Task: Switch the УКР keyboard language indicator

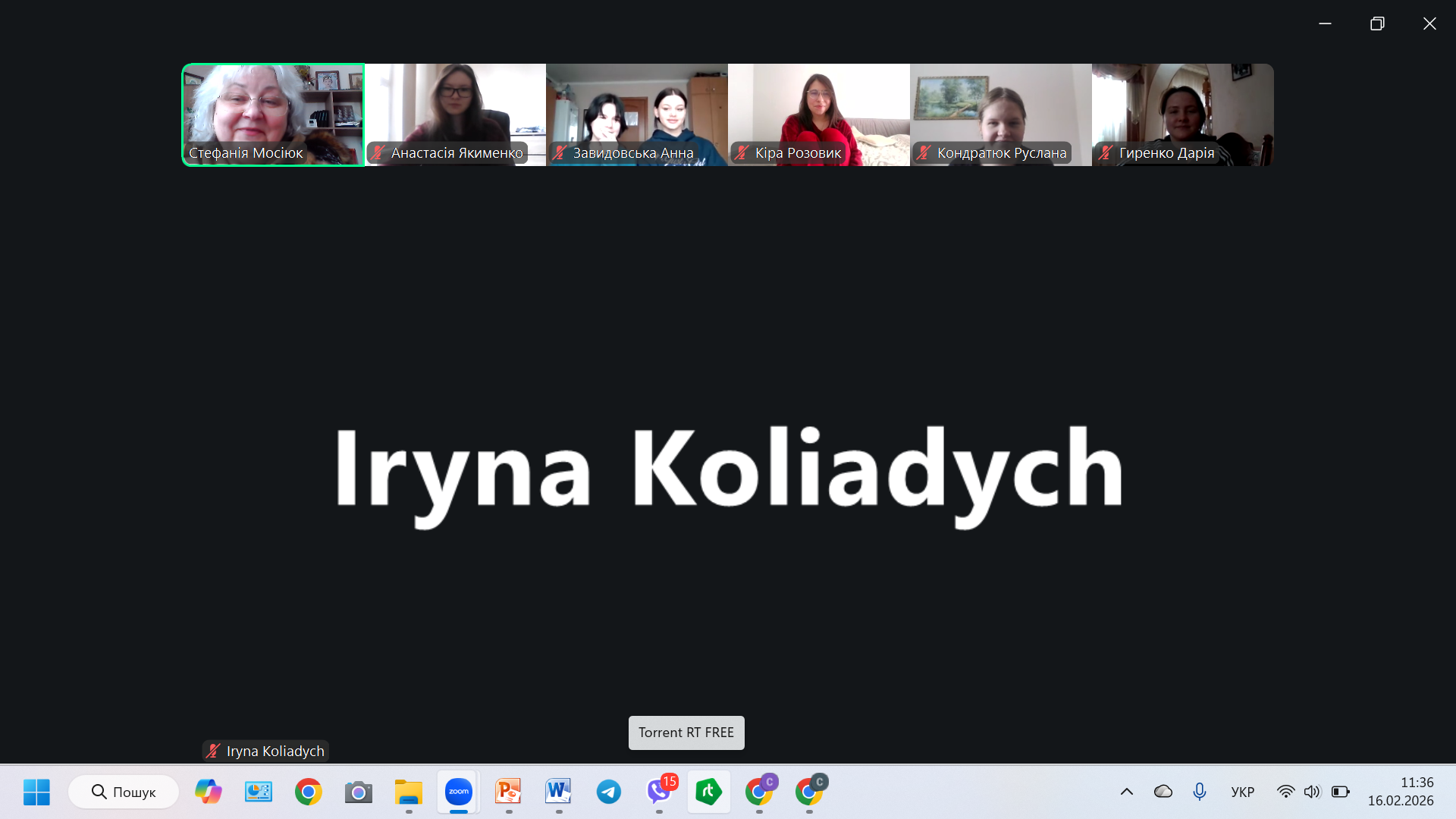Action: [1242, 792]
